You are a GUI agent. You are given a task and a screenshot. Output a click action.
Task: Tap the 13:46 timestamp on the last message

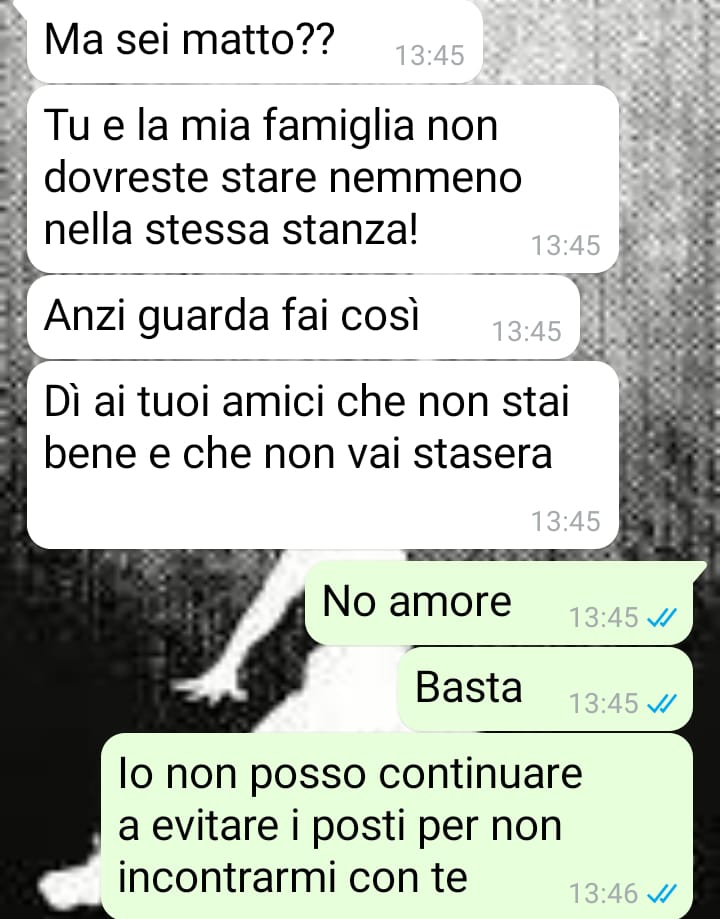604,894
